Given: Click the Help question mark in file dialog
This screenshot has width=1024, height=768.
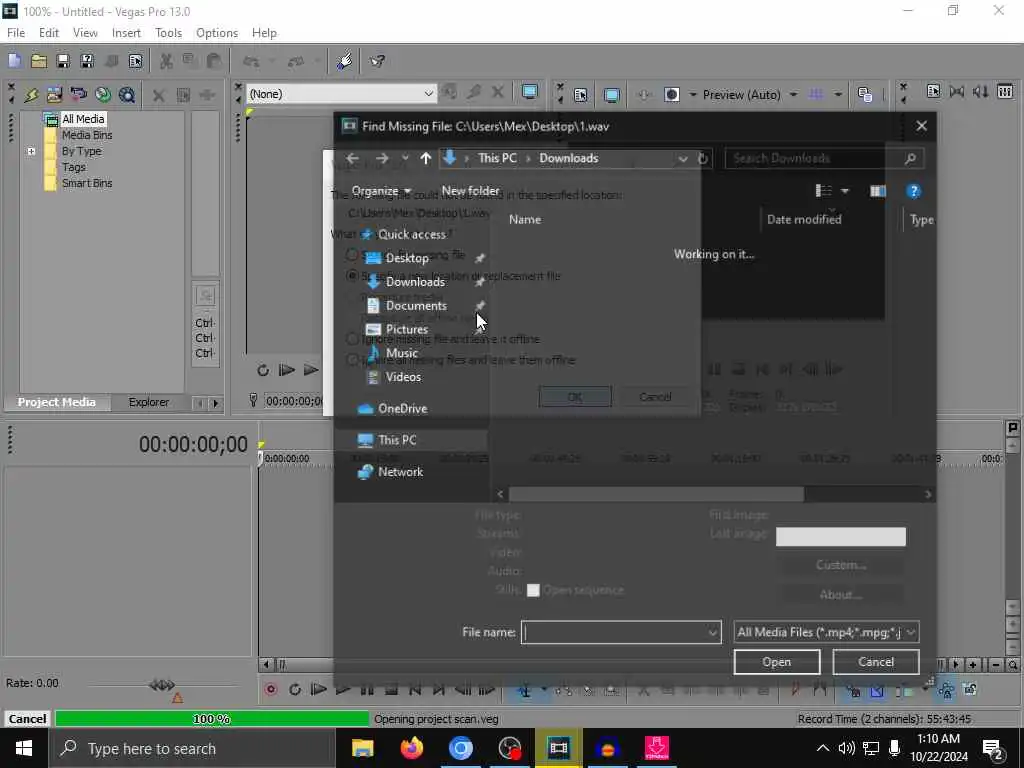Looking at the screenshot, I should coord(913,191).
